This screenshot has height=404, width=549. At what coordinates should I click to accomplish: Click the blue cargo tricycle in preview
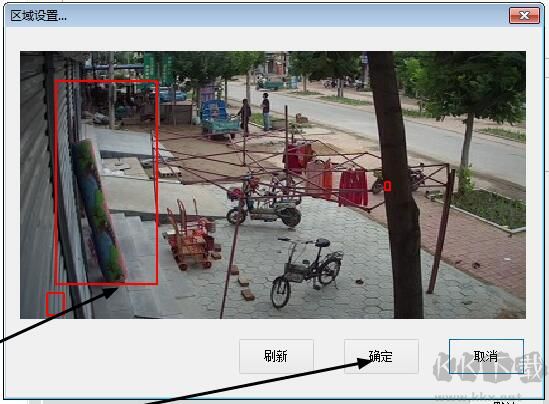219,119
